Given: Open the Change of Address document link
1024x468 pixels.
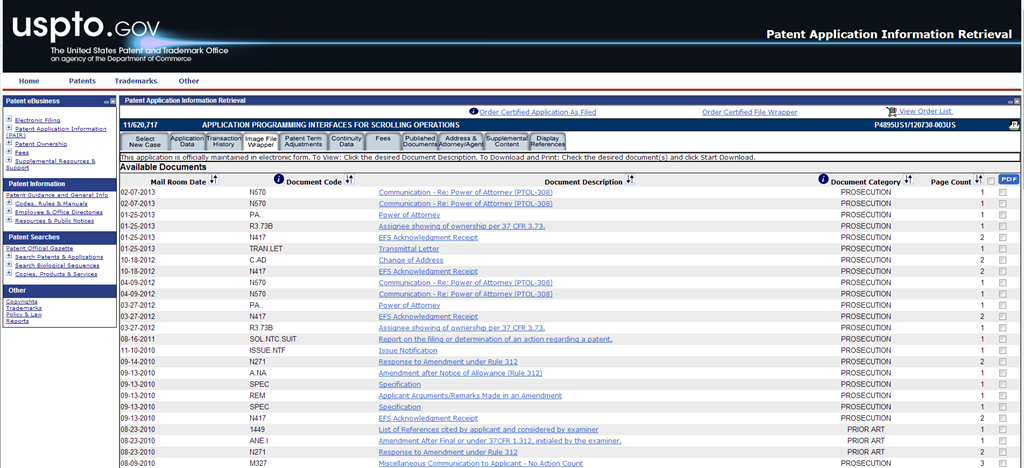Looking at the screenshot, I should tap(411, 260).
